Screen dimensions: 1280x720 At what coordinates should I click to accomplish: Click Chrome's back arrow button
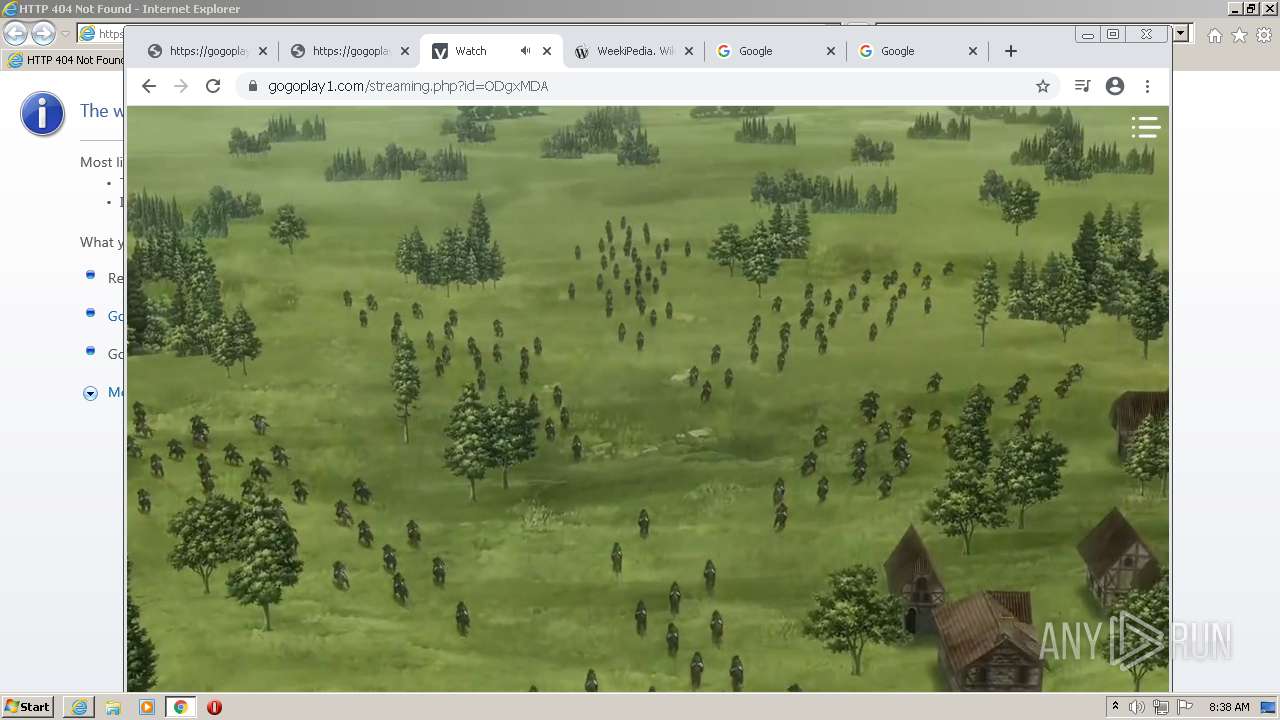[x=149, y=86]
